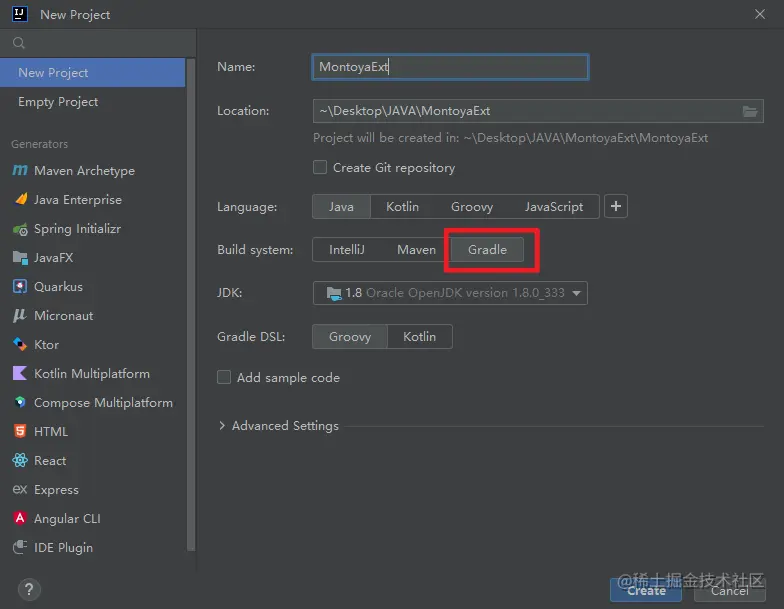Choose IntelliJ build system
Viewport: 784px width, 609px height.
[346, 250]
